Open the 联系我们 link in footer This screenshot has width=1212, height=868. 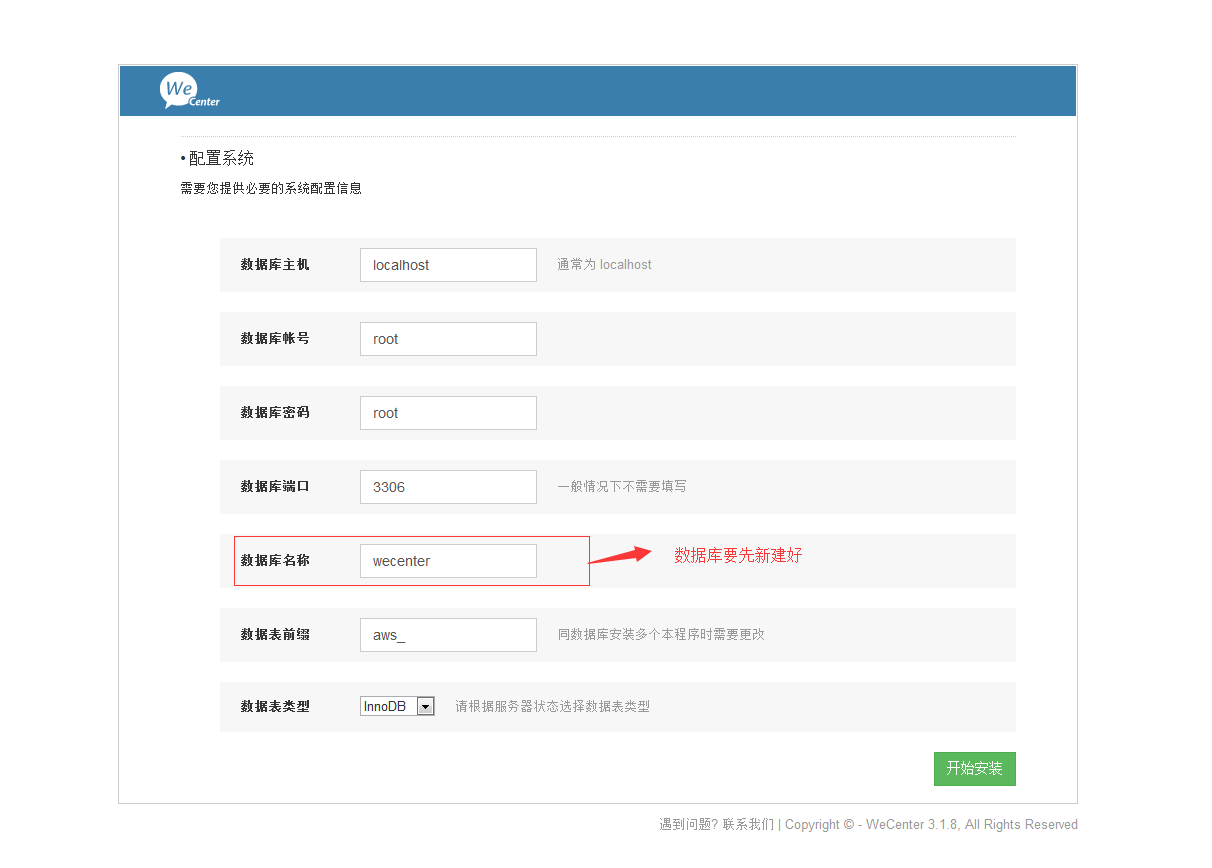[x=748, y=825]
